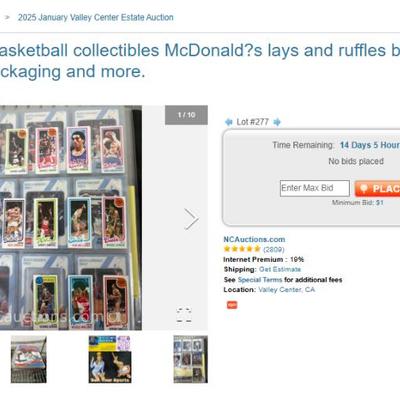The image size is (400, 400).
Task: Click the Enter Max Bid field
Action: point(315,188)
